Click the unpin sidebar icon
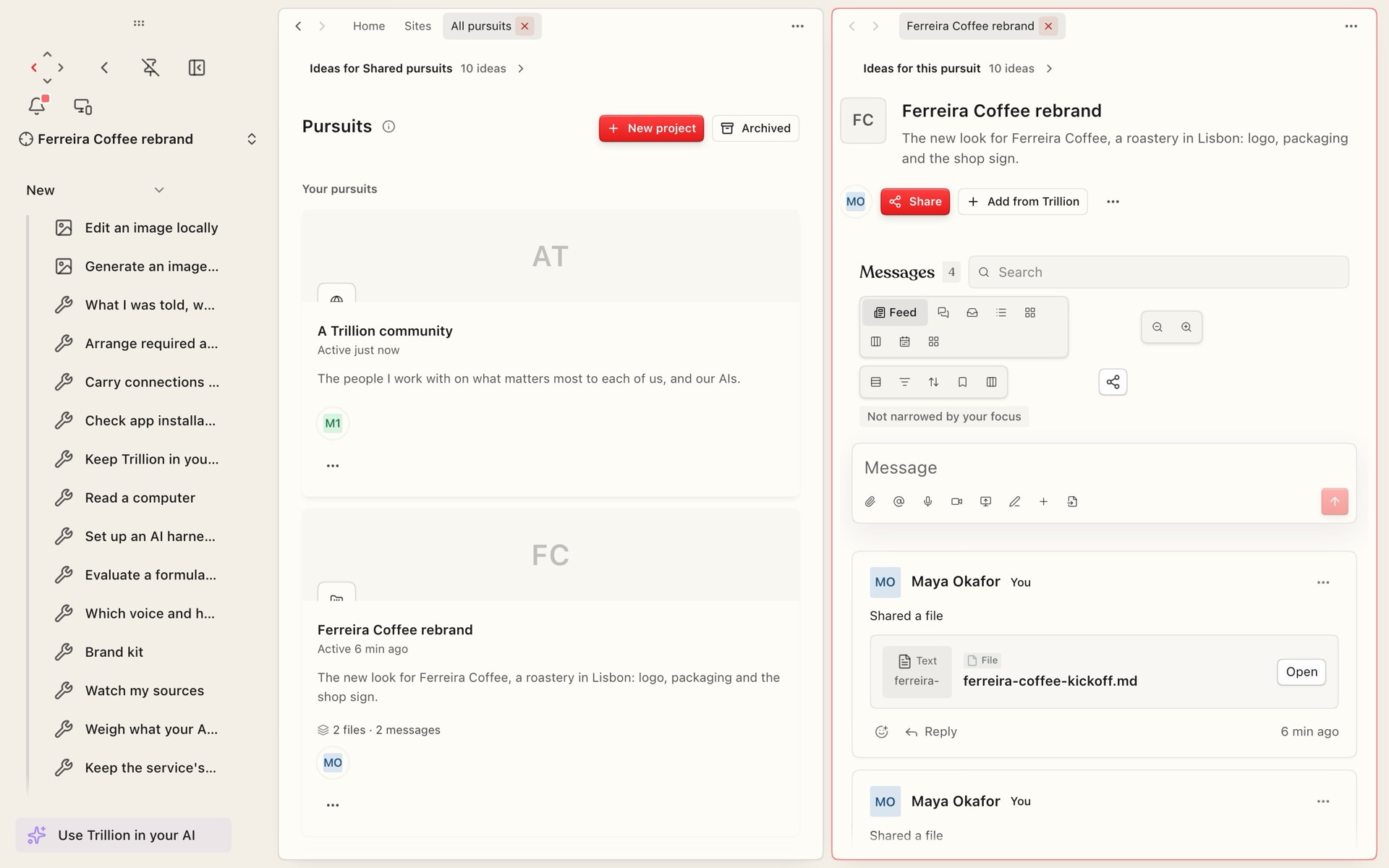 pyautogui.click(x=150, y=67)
